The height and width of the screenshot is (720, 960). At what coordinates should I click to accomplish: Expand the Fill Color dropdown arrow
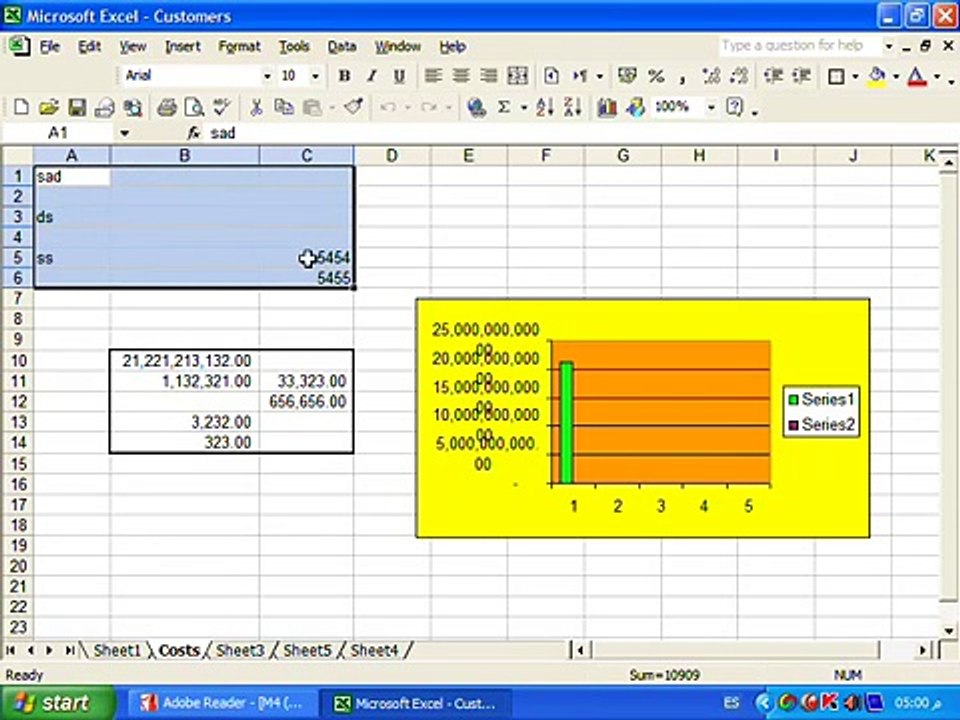click(x=896, y=77)
